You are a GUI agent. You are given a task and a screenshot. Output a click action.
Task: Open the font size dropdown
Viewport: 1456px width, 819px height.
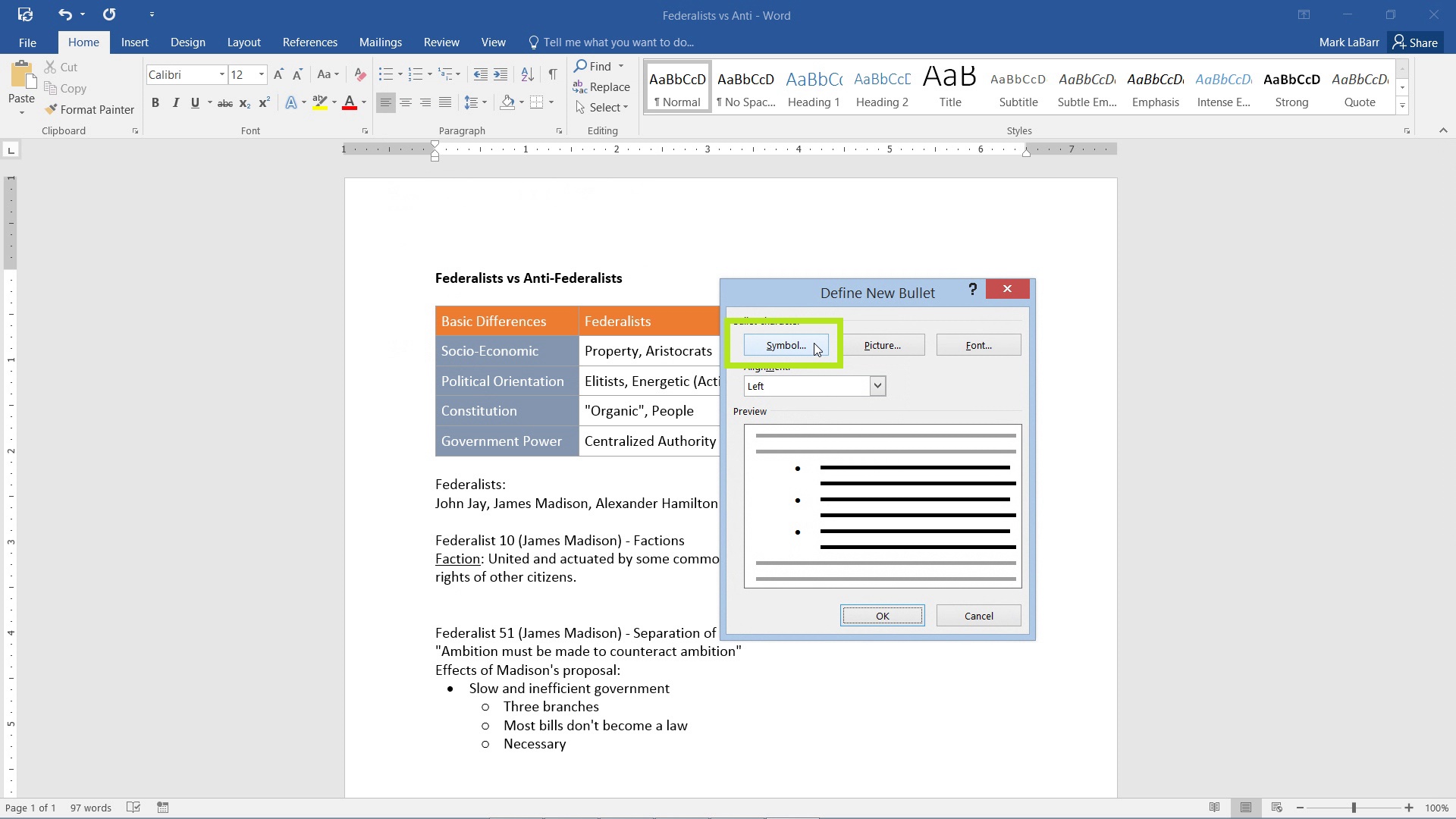point(262,74)
